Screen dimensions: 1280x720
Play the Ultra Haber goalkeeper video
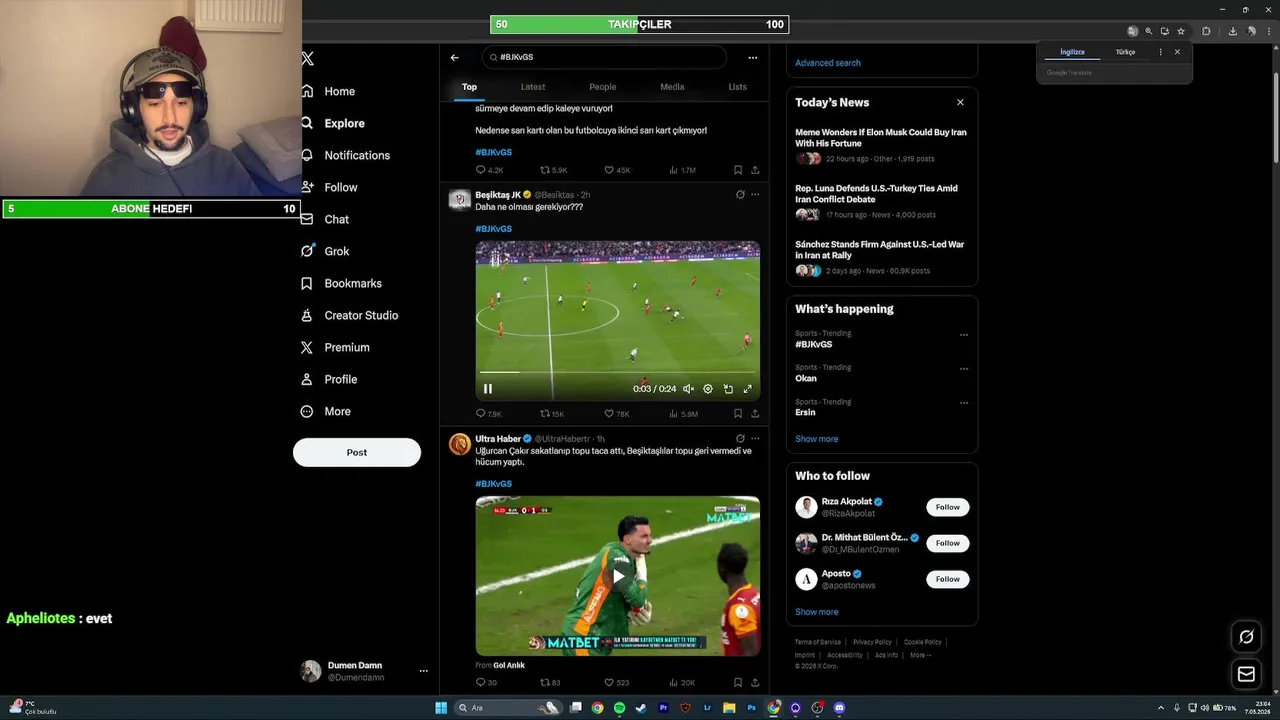618,576
